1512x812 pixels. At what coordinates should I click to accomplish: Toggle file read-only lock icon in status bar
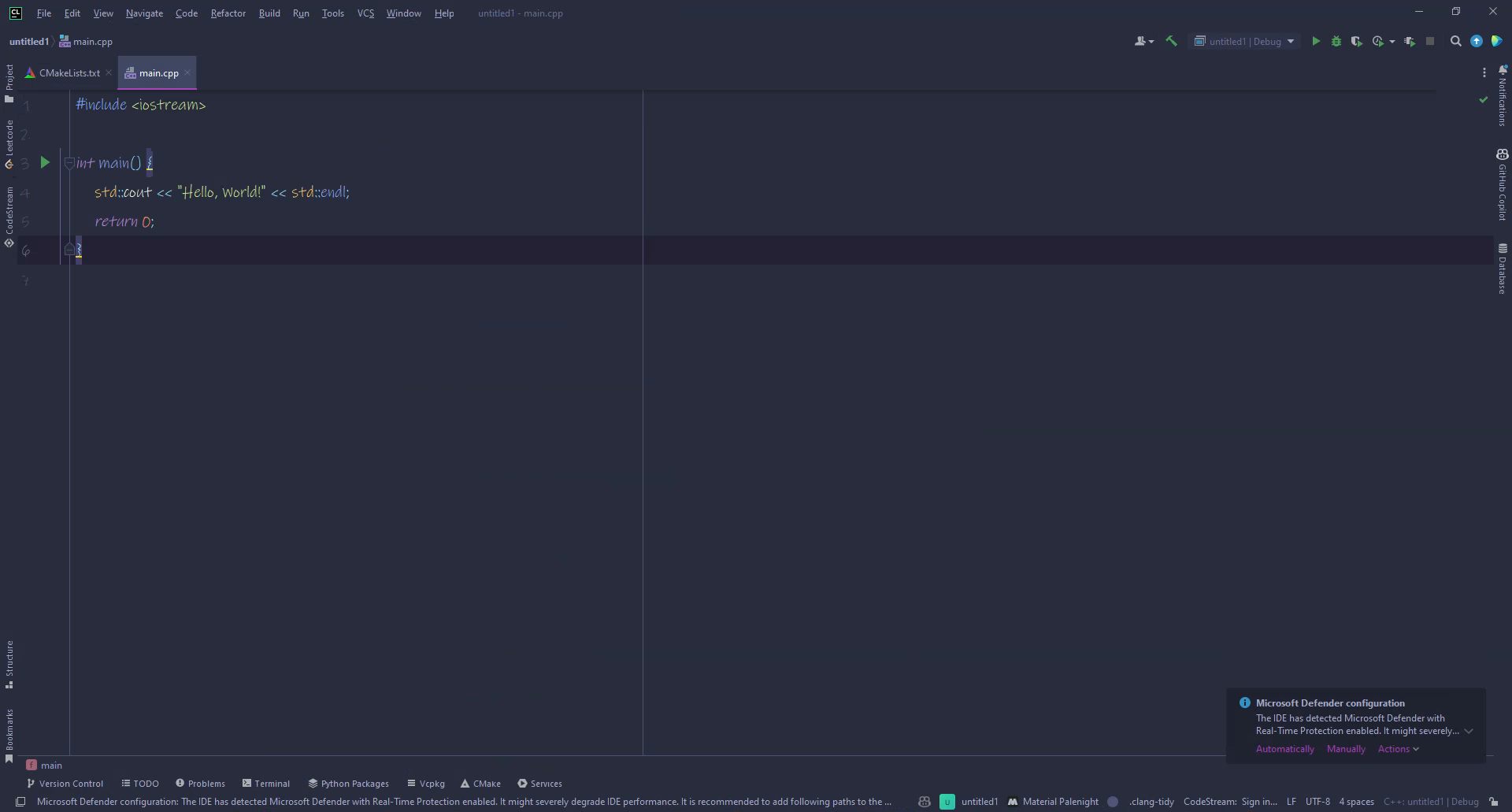[1493, 802]
